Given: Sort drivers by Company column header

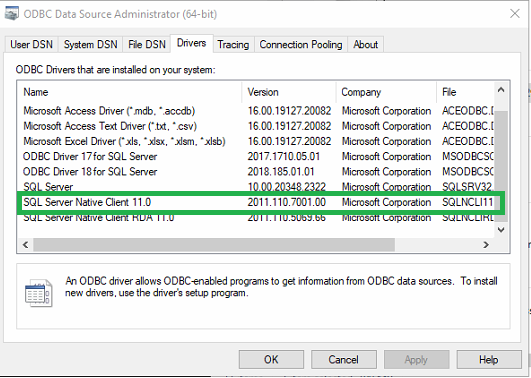Looking at the screenshot, I should tap(386, 92).
